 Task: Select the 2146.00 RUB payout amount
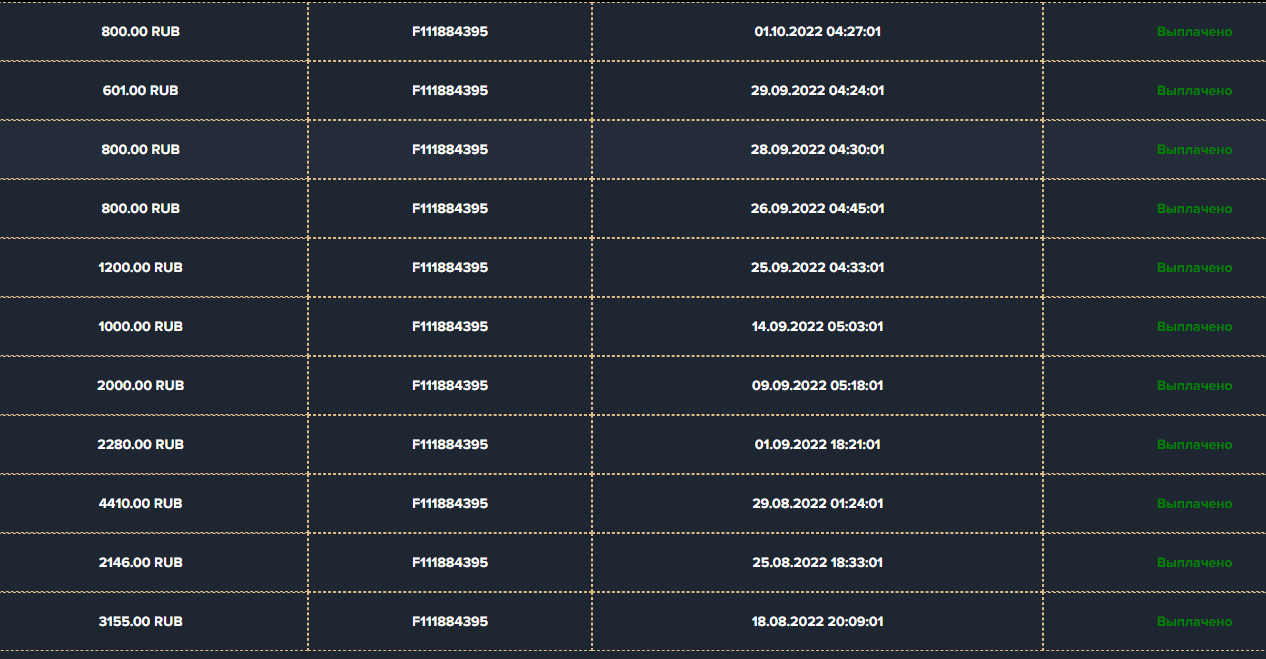tap(140, 562)
